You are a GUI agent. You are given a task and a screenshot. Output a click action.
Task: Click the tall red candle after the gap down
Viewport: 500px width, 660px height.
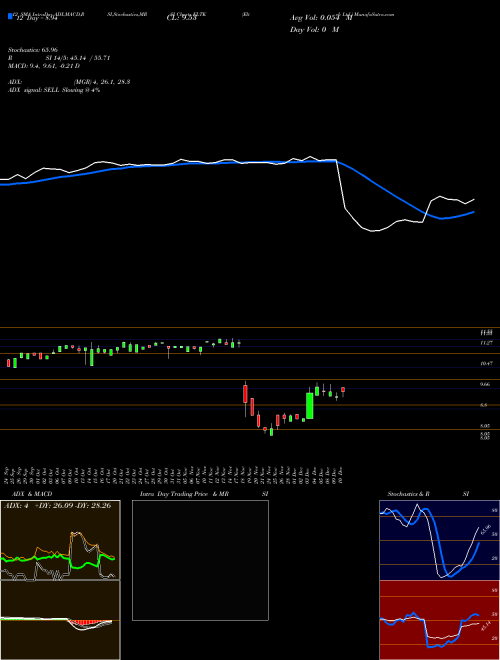[x=245, y=394]
